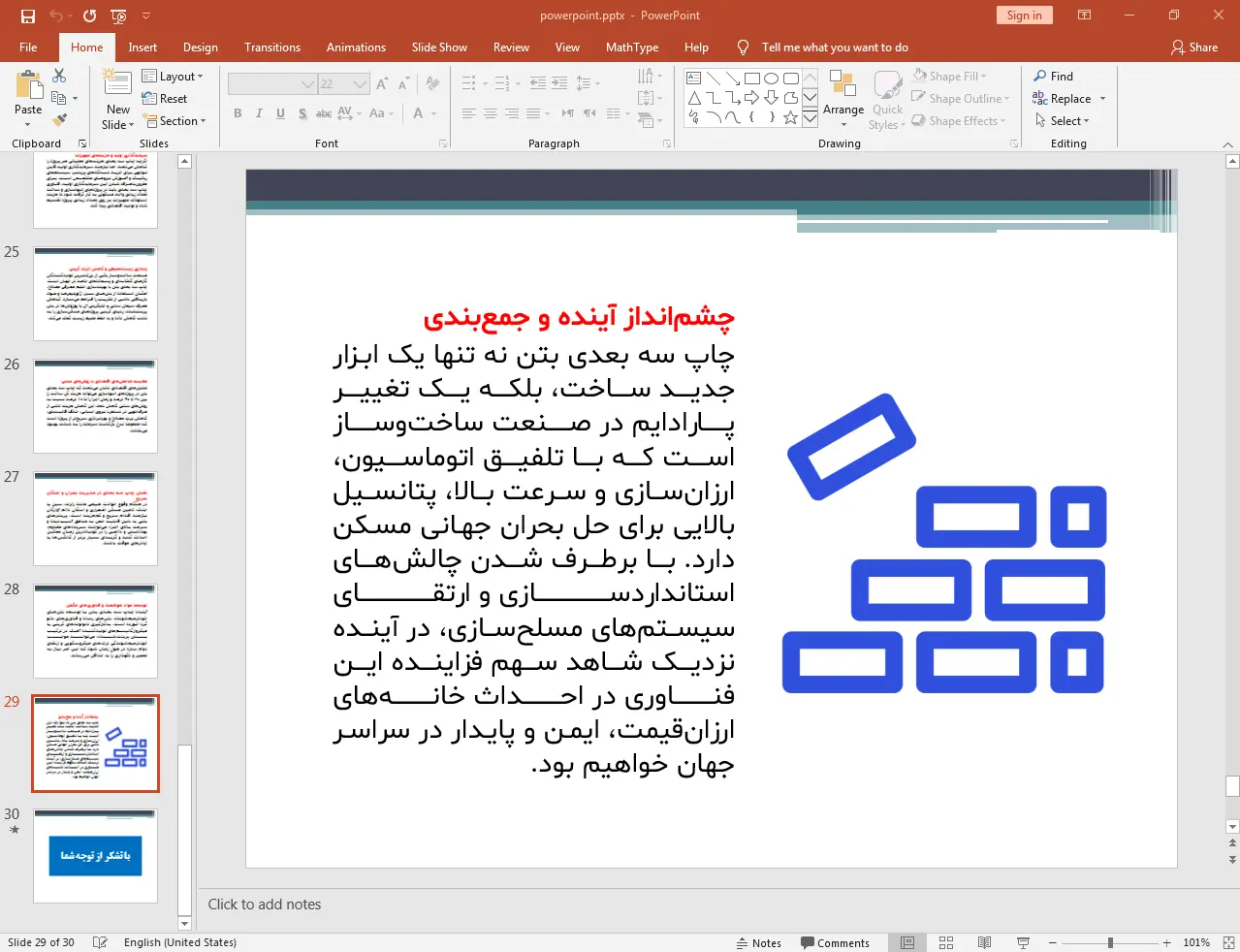Viewport: 1240px width, 952px height.
Task: Toggle text Shadow formatting
Action: [x=302, y=113]
